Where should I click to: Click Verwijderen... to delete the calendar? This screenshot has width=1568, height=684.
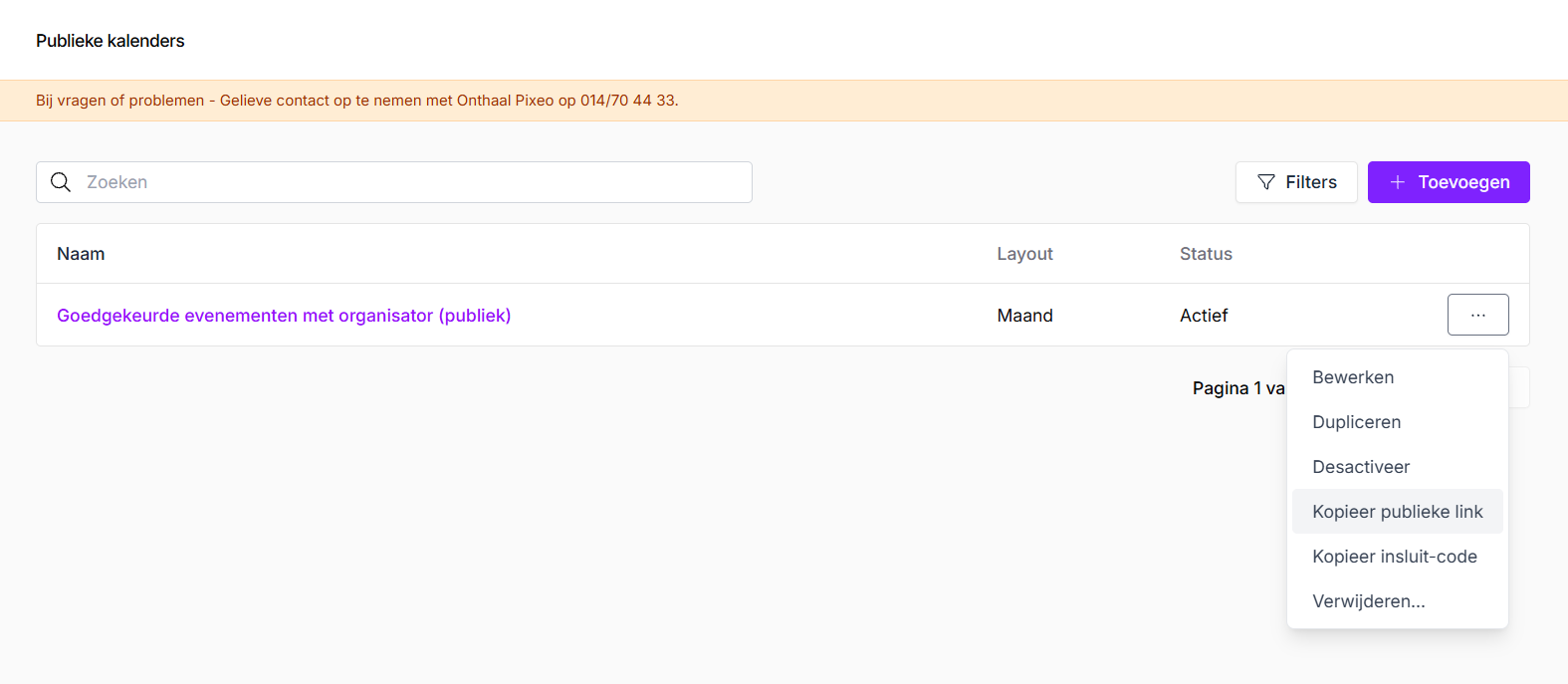[x=1368, y=601]
